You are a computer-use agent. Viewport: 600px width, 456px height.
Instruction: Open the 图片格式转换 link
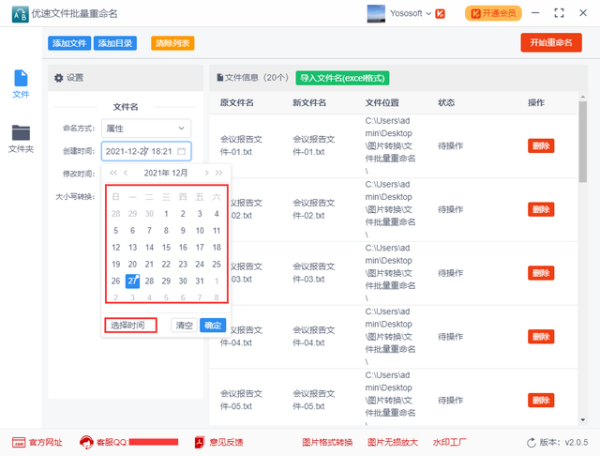coord(327,442)
